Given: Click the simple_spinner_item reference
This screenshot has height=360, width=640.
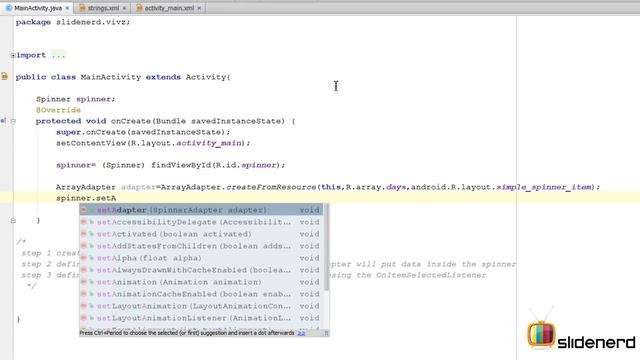Looking at the screenshot, I should click(x=544, y=187).
